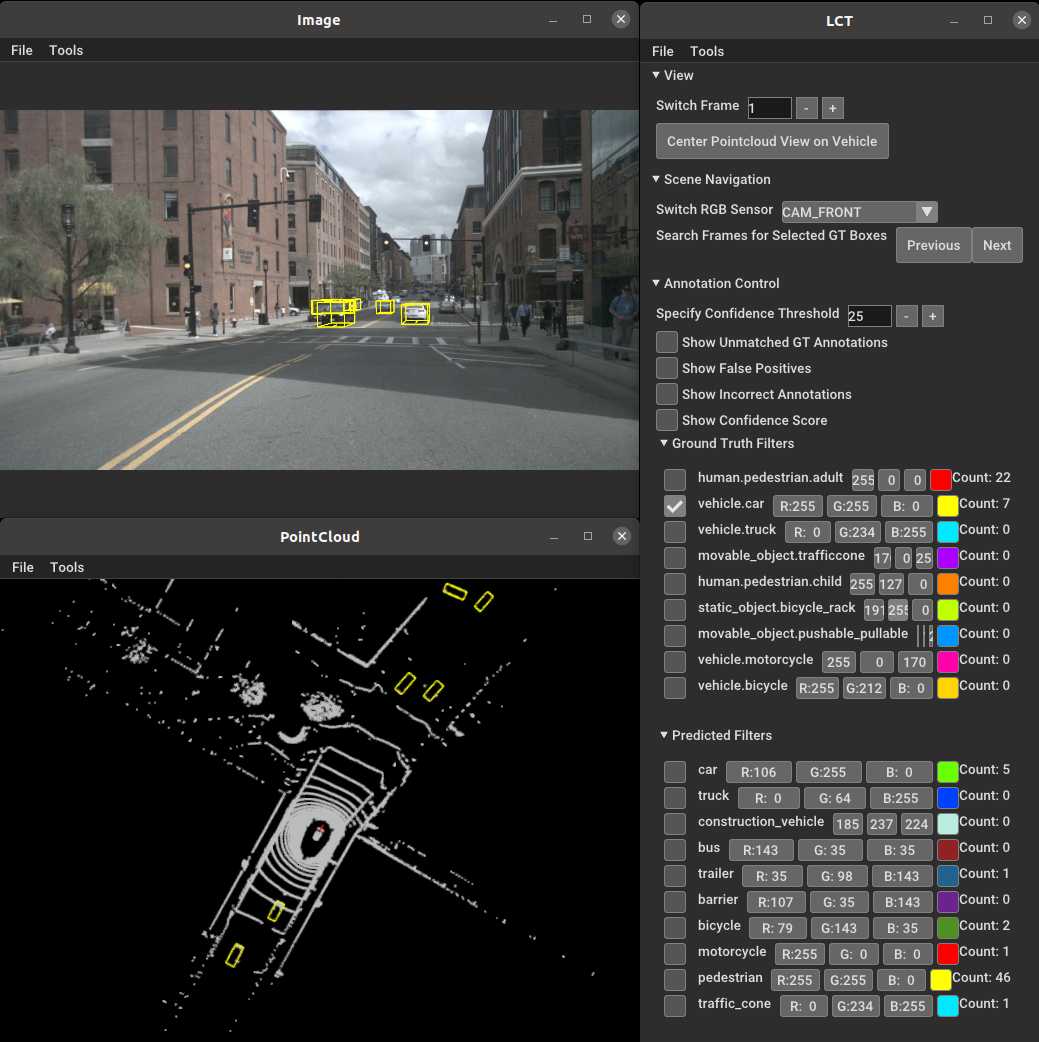Viewport: 1039px width, 1042px height.
Task: Uncheck the vehicle.car ground truth filter
Action: tap(675, 505)
